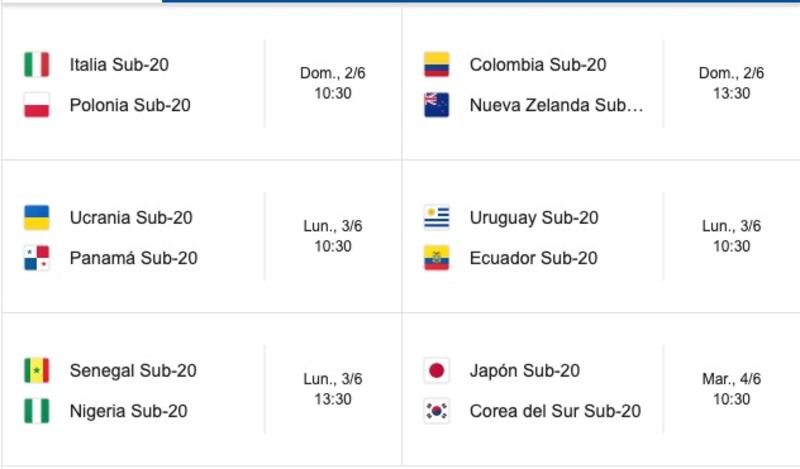Click the Ukraine flag icon
The height and width of the screenshot is (469, 800).
37,217
